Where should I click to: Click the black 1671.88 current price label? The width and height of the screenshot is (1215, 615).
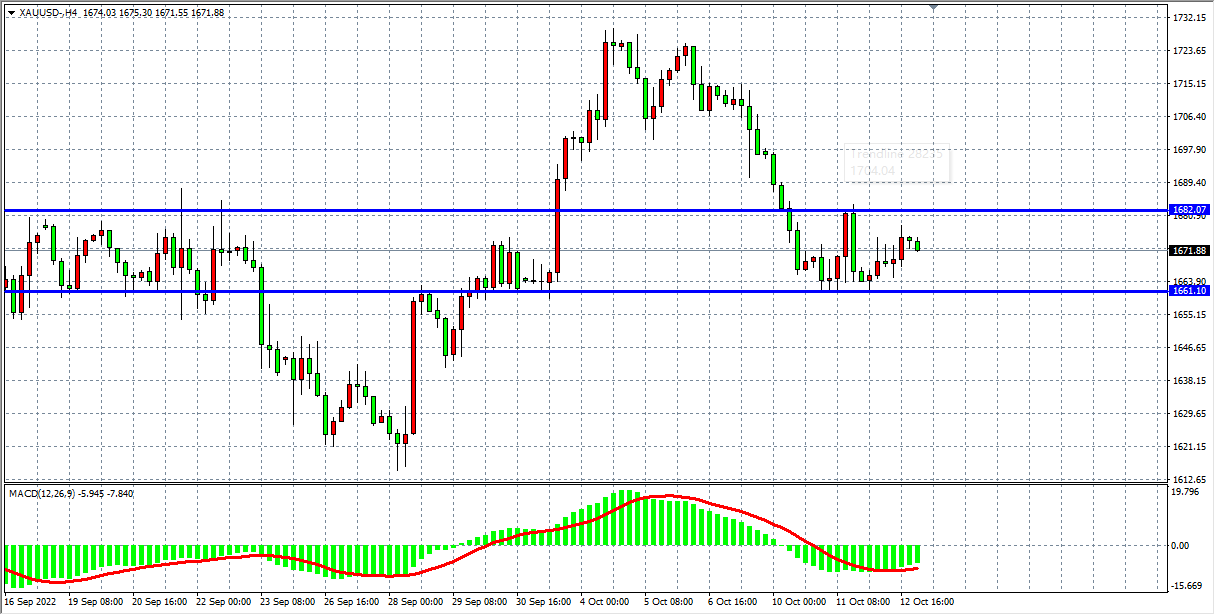pyautogui.click(x=1190, y=251)
